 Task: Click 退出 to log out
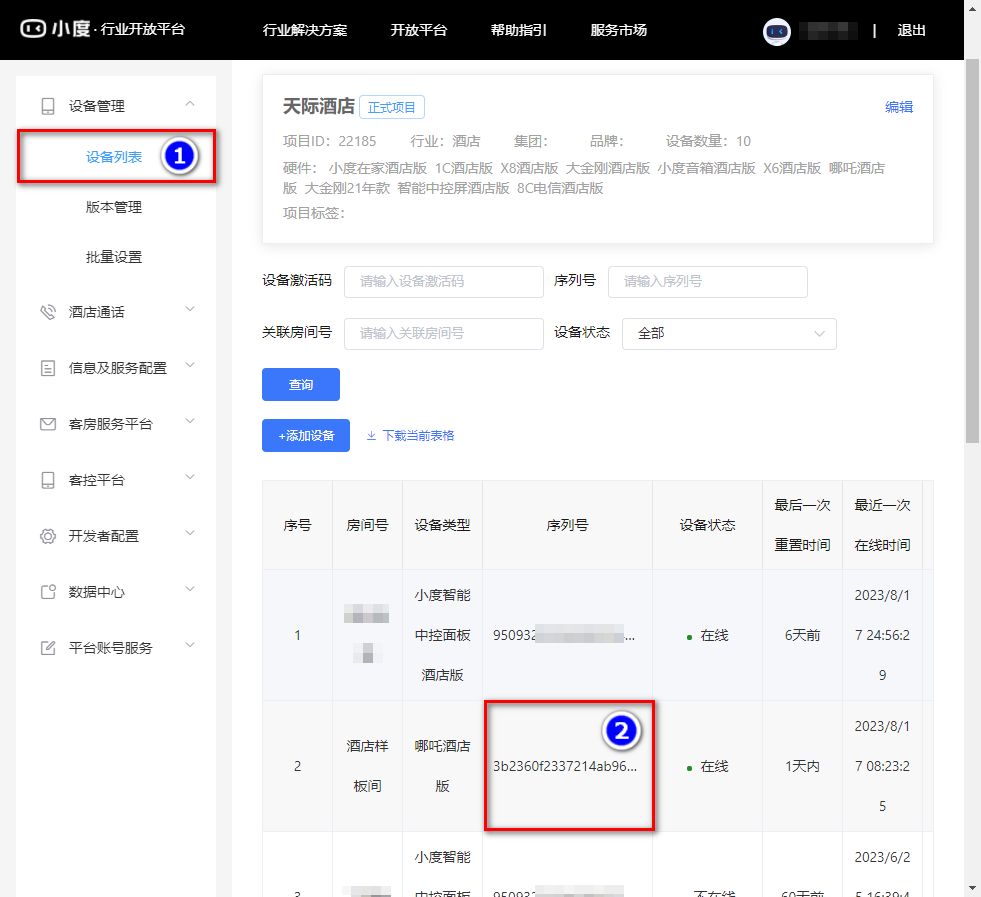pos(911,31)
